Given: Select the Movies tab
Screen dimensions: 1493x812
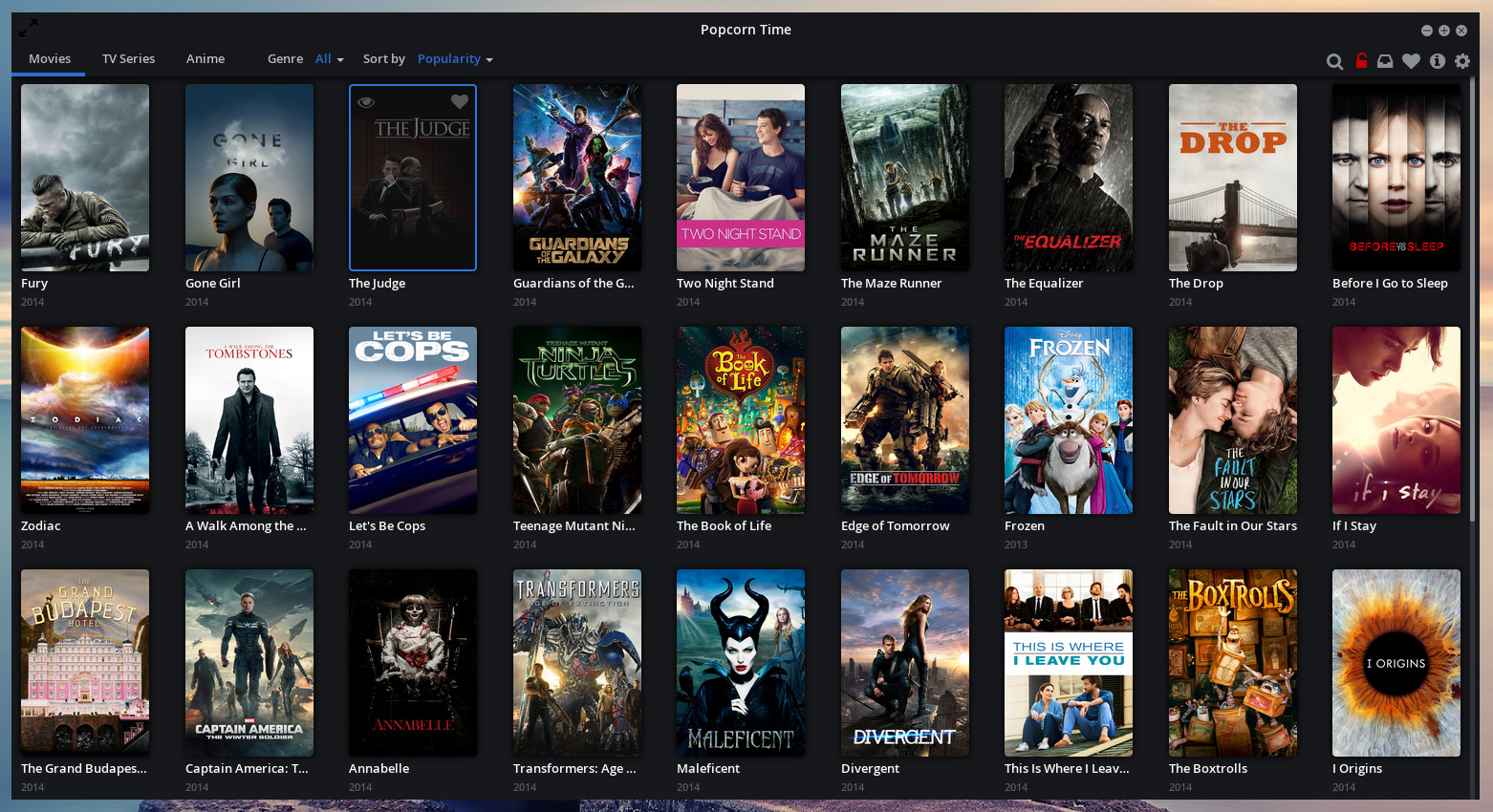Looking at the screenshot, I should pyautogui.click(x=48, y=58).
